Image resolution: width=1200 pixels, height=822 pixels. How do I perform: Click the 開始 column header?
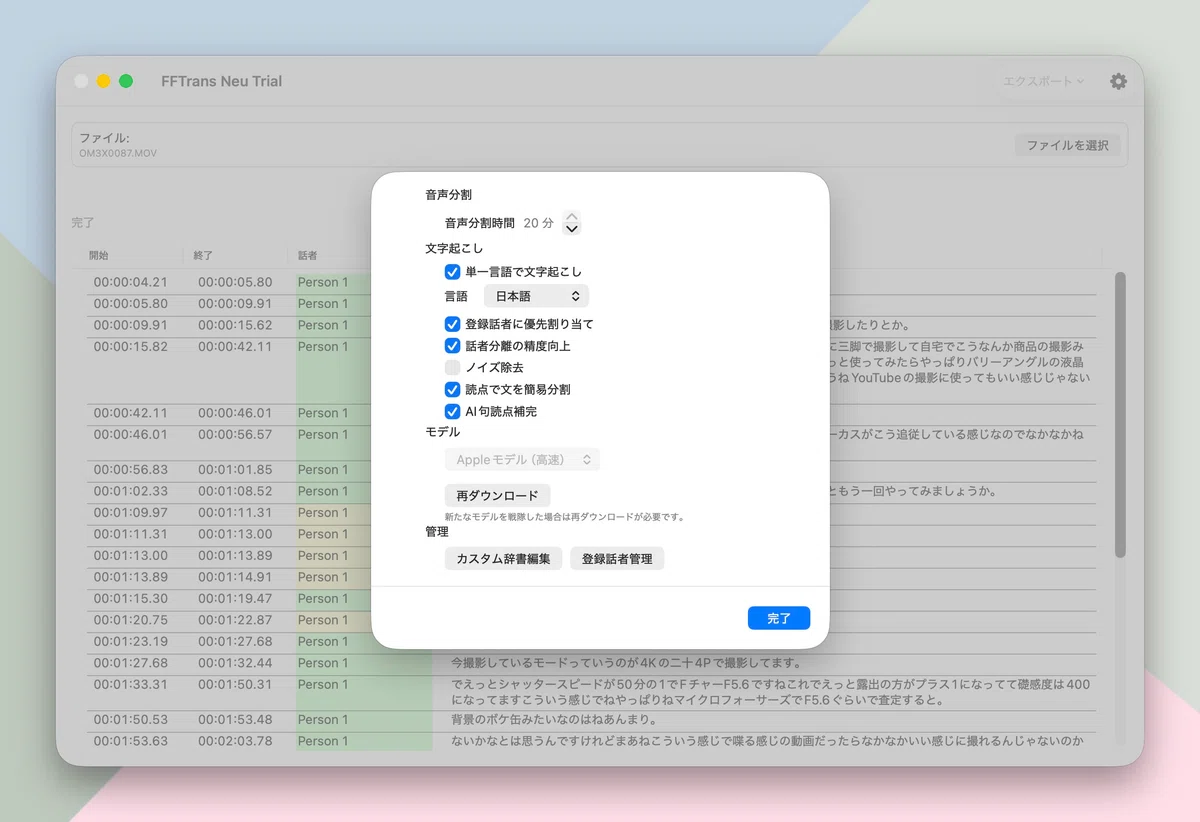98,256
